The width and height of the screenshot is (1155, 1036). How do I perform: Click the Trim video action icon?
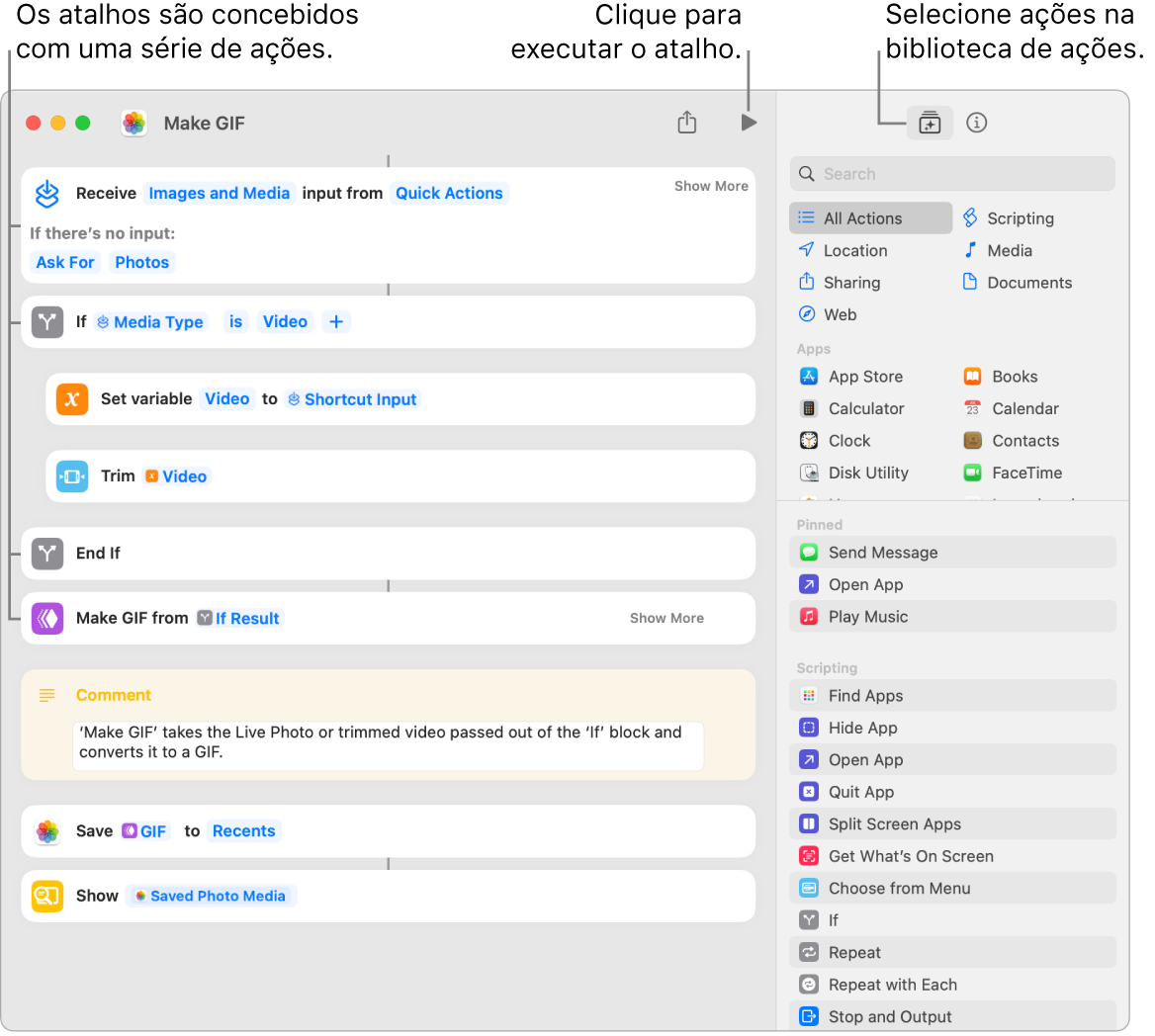(72, 476)
